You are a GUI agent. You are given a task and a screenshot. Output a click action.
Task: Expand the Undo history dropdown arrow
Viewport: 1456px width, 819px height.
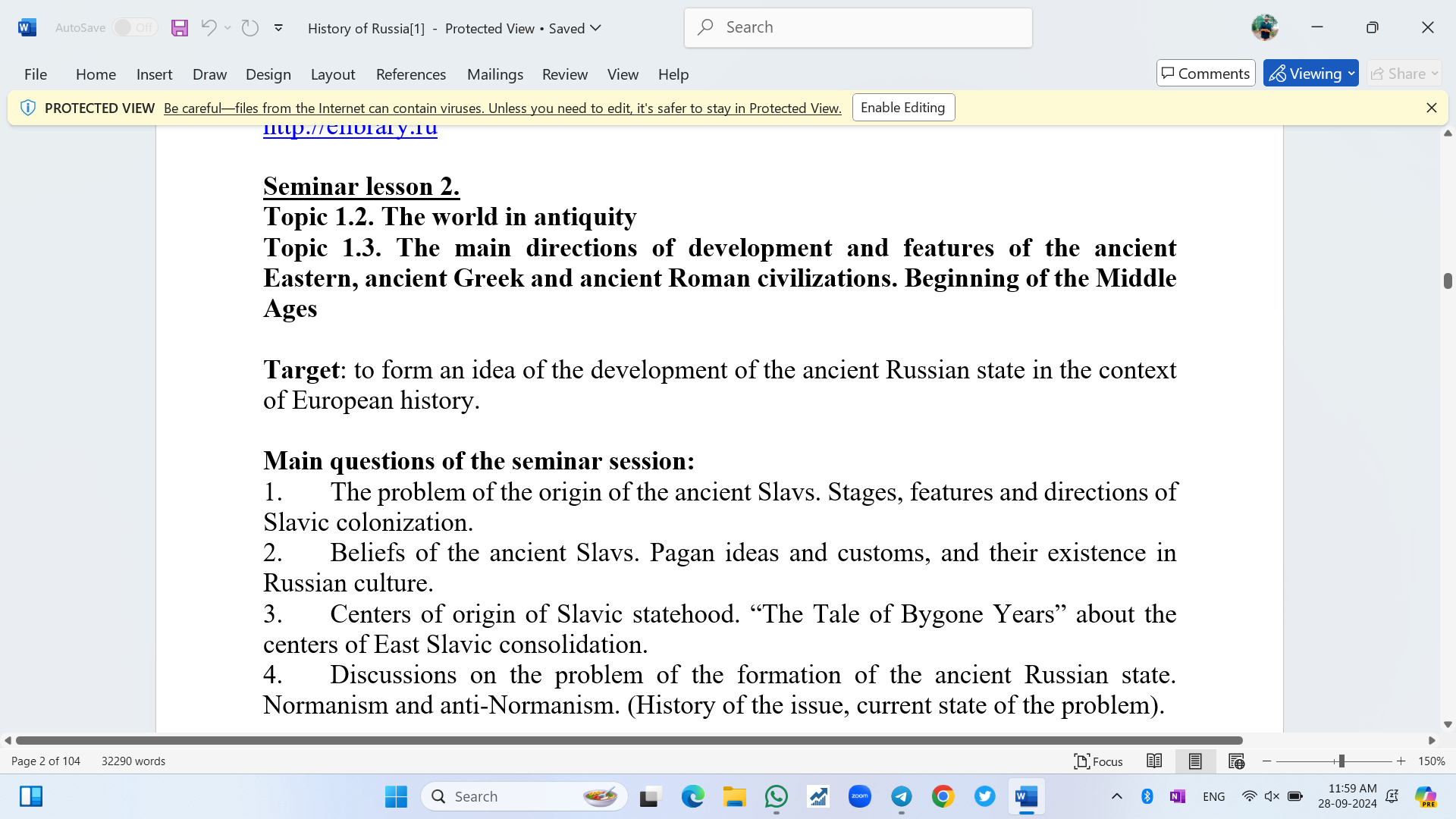click(227, 28)
